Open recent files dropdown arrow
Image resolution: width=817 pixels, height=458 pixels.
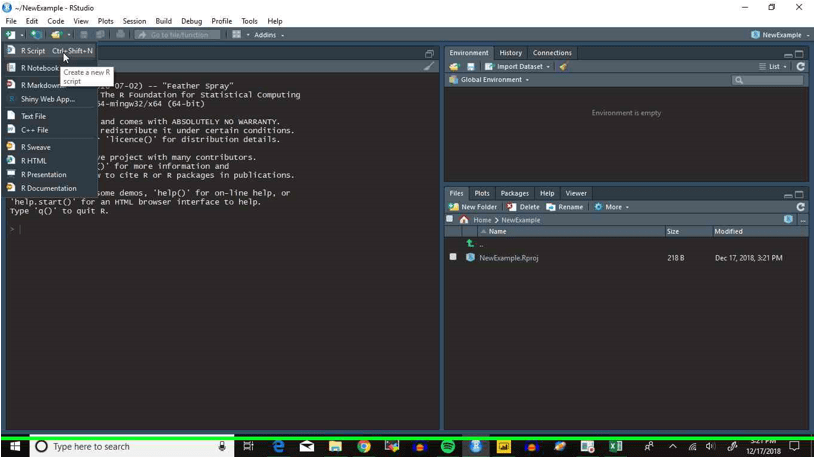[68, 35]
